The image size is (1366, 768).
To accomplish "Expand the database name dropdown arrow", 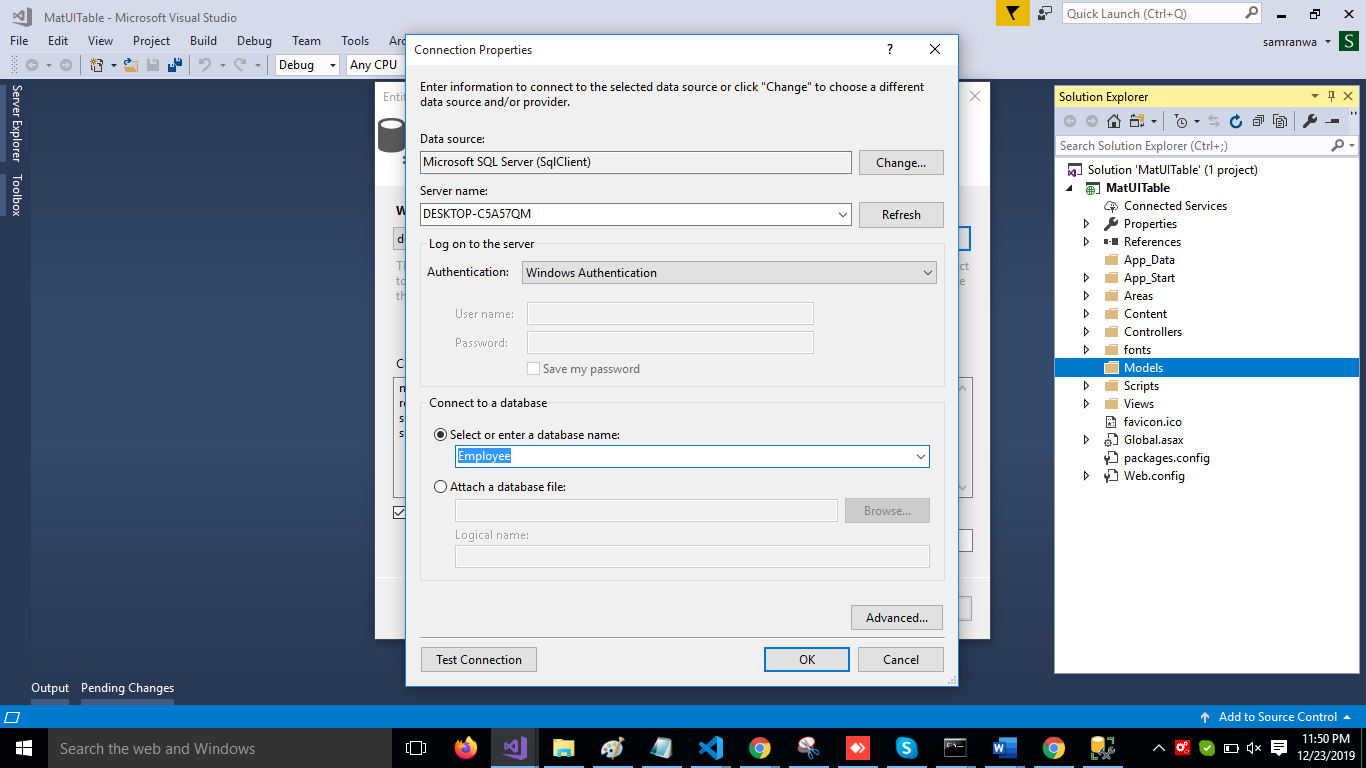I will coord(920,457).
